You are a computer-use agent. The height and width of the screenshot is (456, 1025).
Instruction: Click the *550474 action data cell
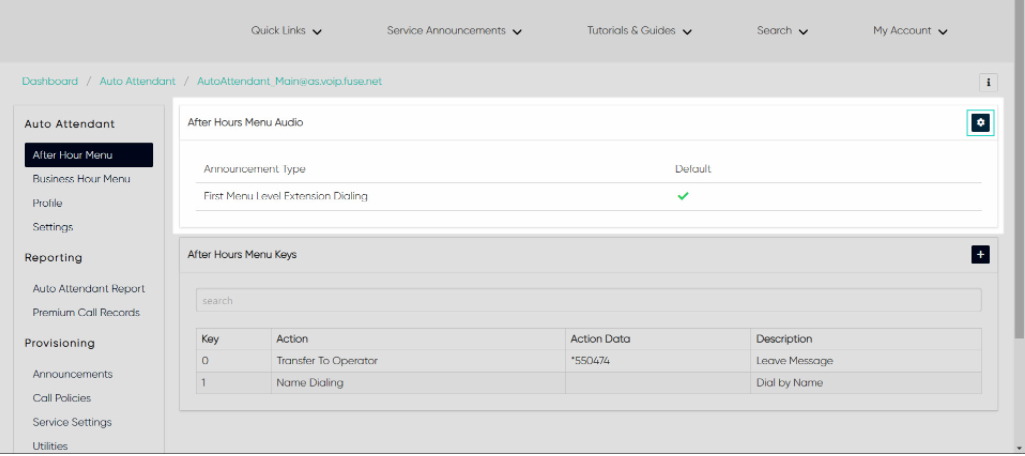658,361
